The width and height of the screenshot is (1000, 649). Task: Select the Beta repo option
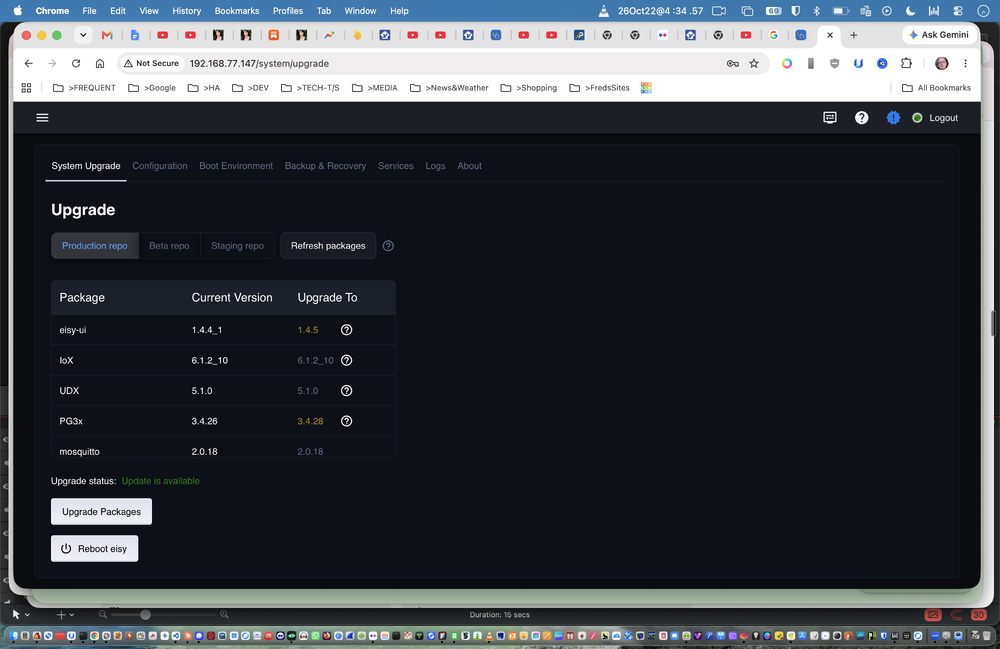[169, 245]
